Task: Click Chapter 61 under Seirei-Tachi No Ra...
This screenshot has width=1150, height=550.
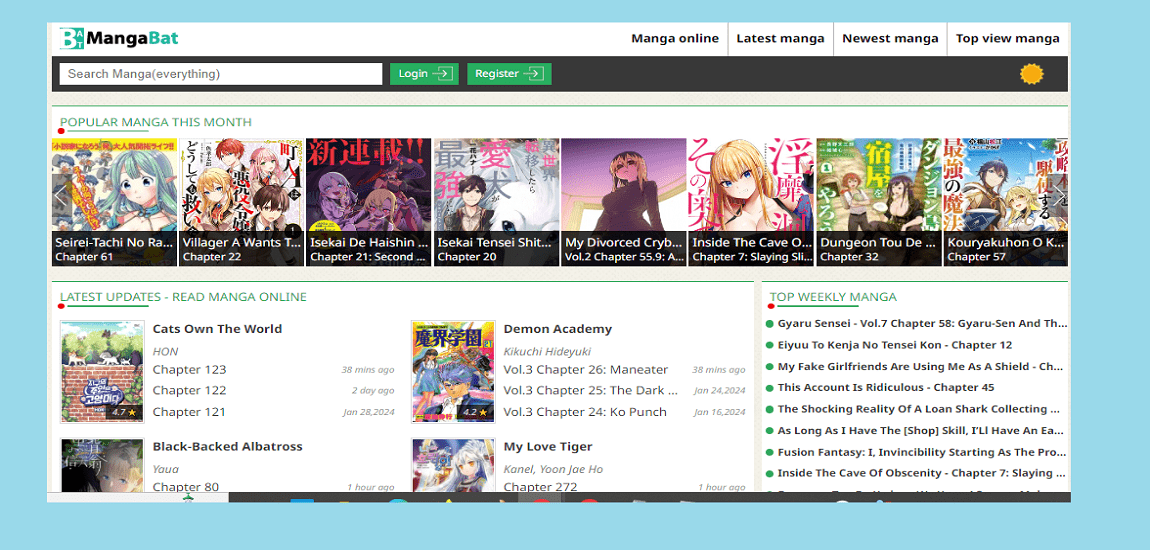Action: pyautogui.click(x=84, y=257)
